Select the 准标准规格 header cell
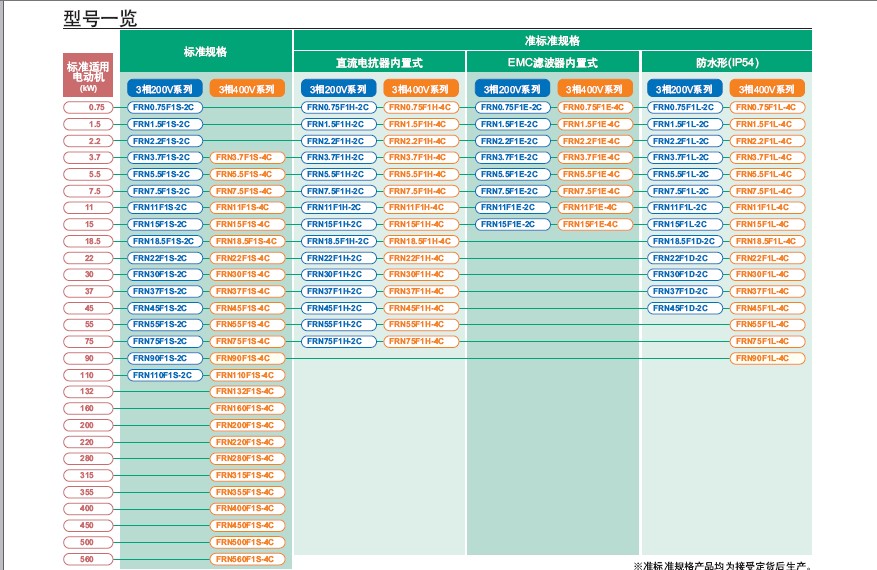The height and width of the screenshot is (570, 877). tap(553, 40)
